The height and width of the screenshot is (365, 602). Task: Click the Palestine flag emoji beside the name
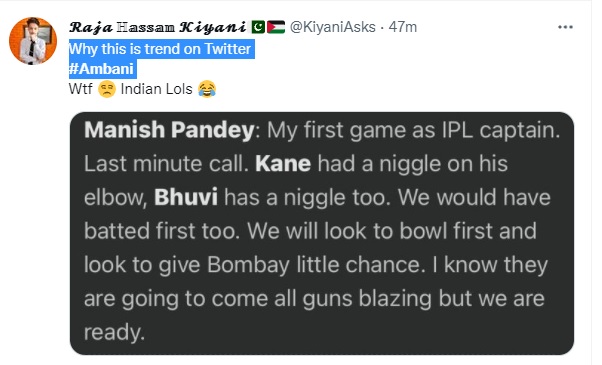tap(276, 27)
